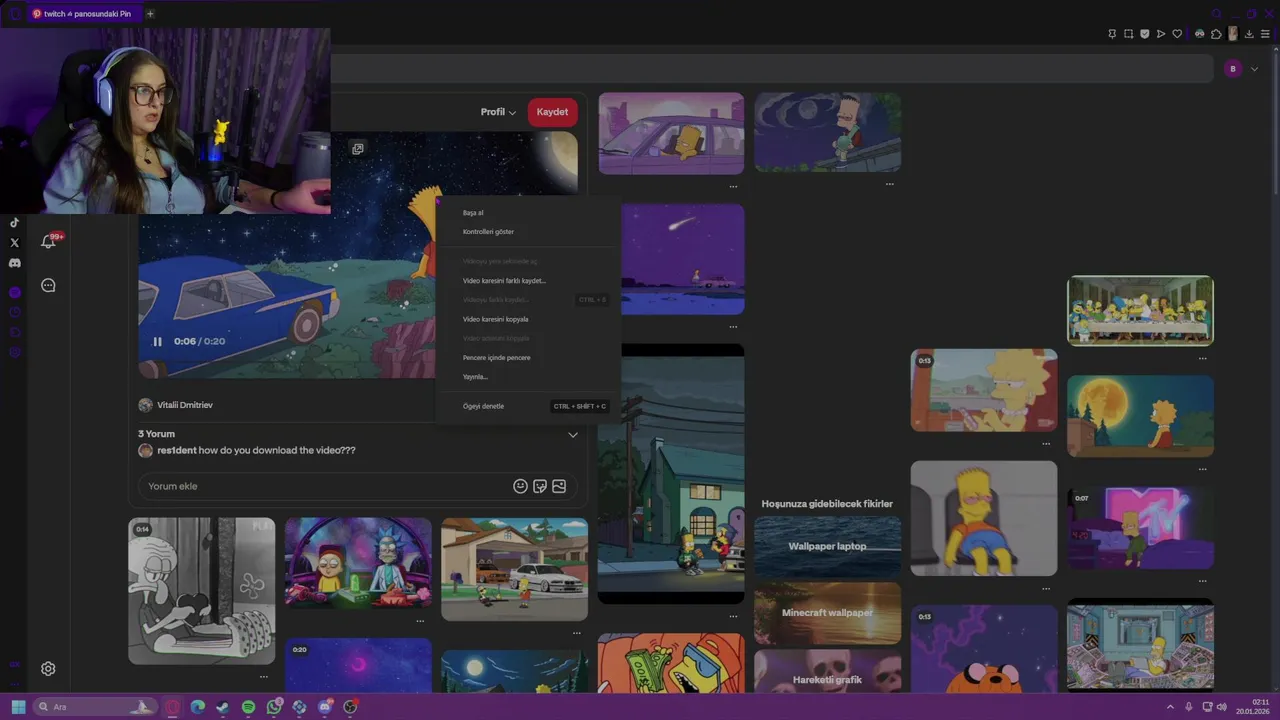Open the Opera easy setup menu icon
1280x720 pixels.
coord(1265,34)
